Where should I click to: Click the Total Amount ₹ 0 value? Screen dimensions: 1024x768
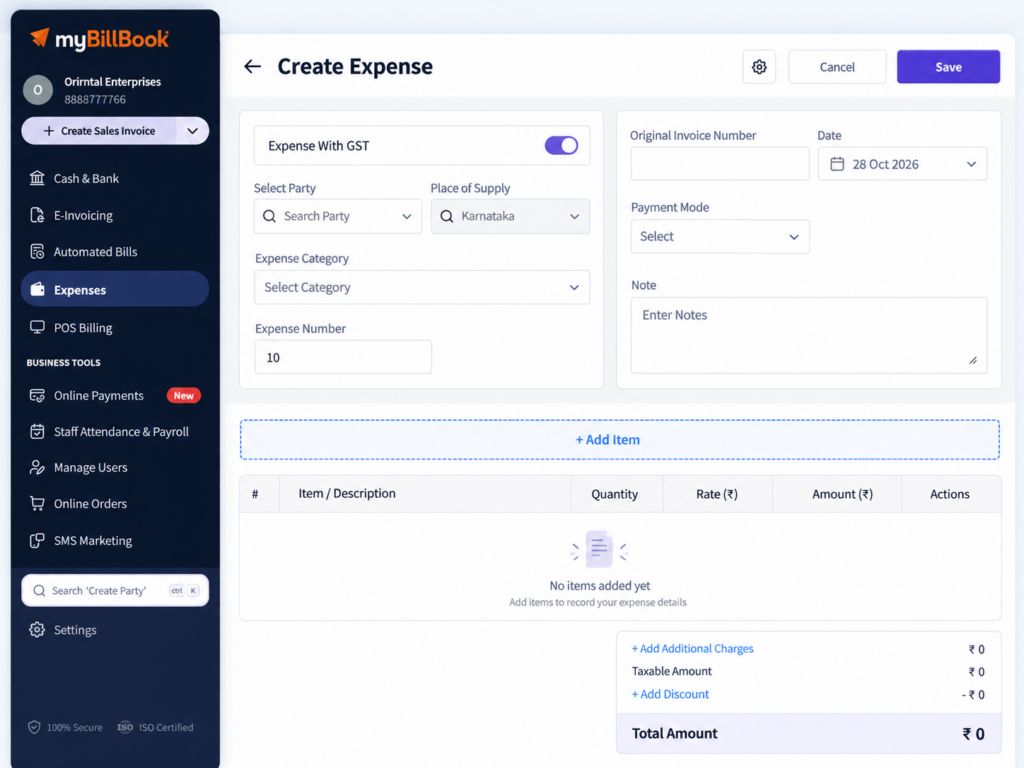[x=973, y=733]
